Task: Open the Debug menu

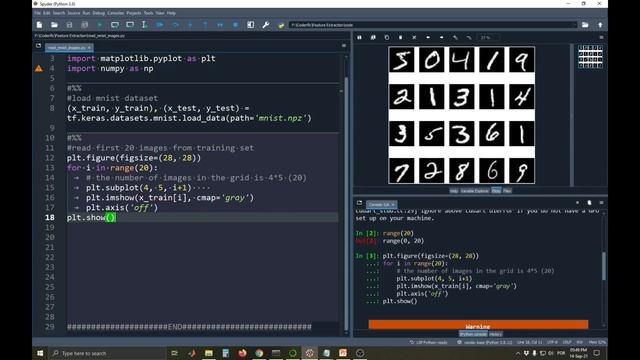Action: tap(98, 13)
